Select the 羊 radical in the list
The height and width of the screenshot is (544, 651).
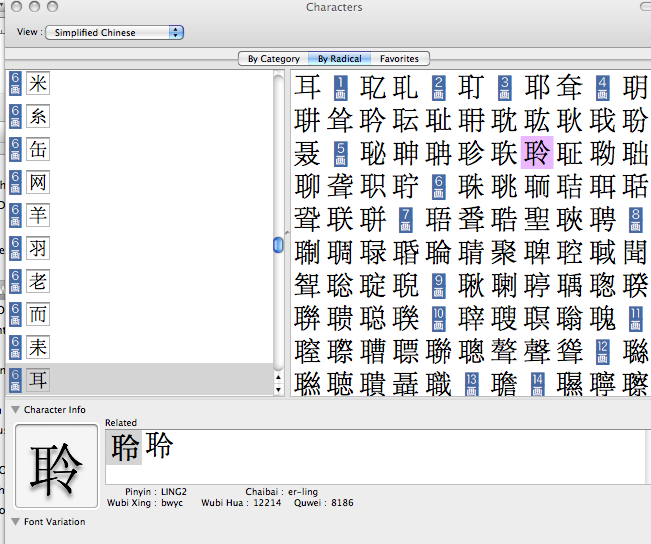(x=38, y=215)
